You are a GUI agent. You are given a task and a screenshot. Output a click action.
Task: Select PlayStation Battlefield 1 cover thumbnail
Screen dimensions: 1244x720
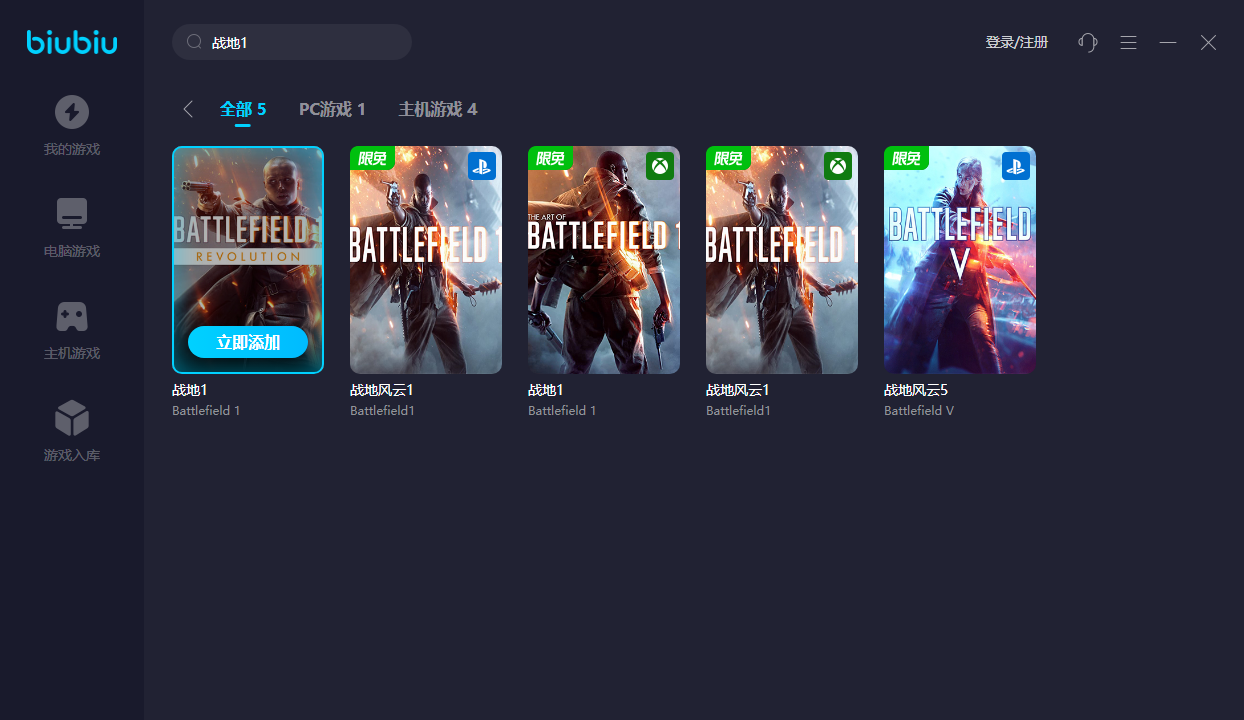(426, 260)
